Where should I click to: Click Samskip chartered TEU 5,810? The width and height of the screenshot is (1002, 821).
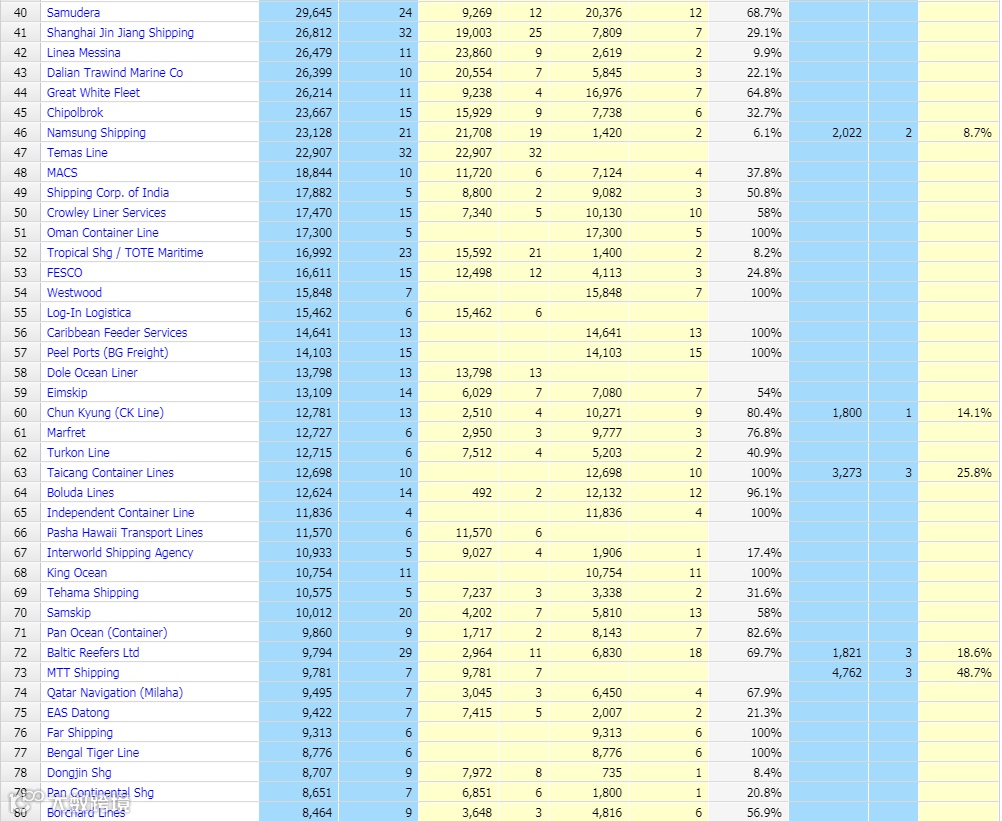click(x=606, y=613)
